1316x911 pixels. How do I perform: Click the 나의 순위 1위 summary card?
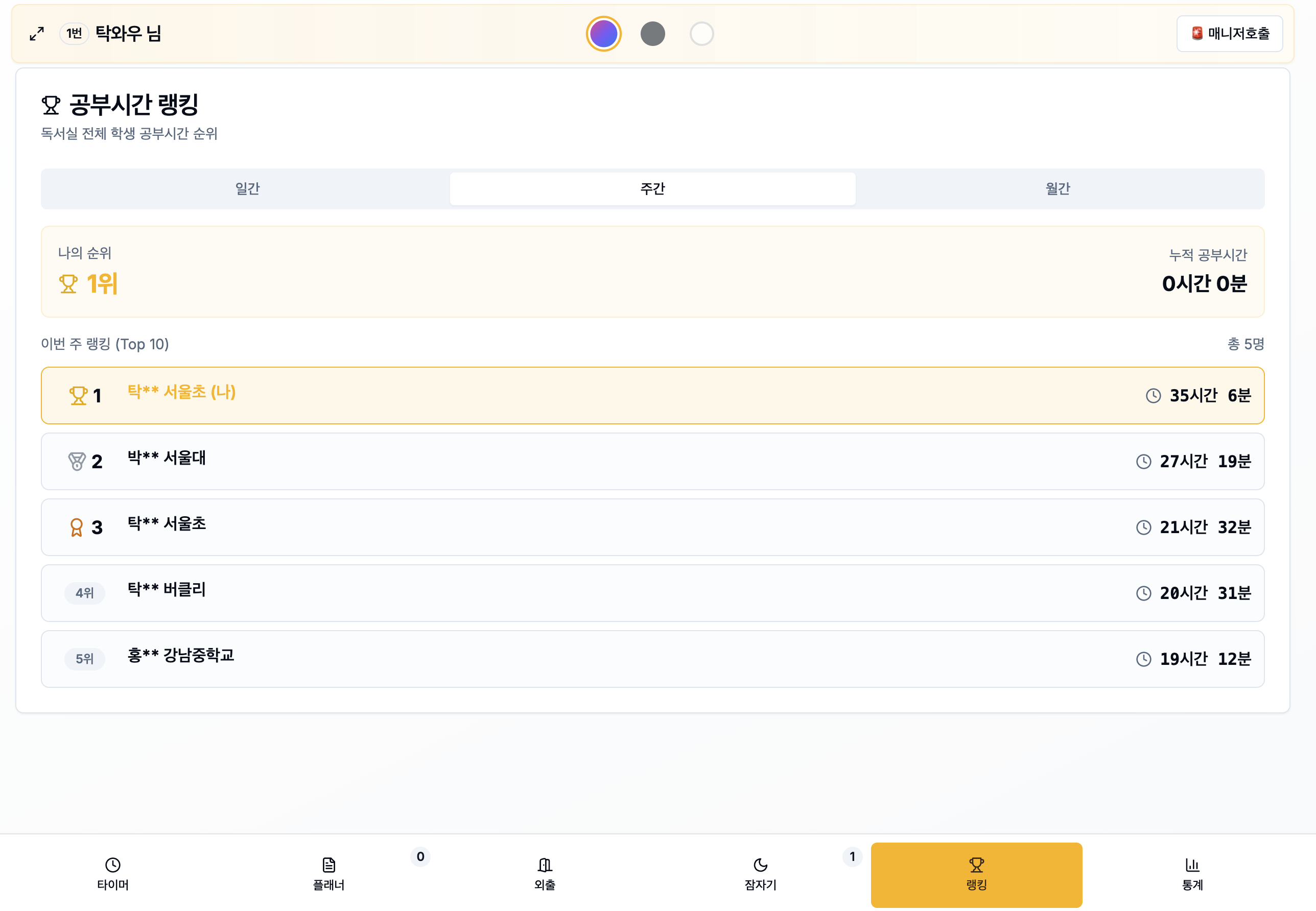coord(652,272)
